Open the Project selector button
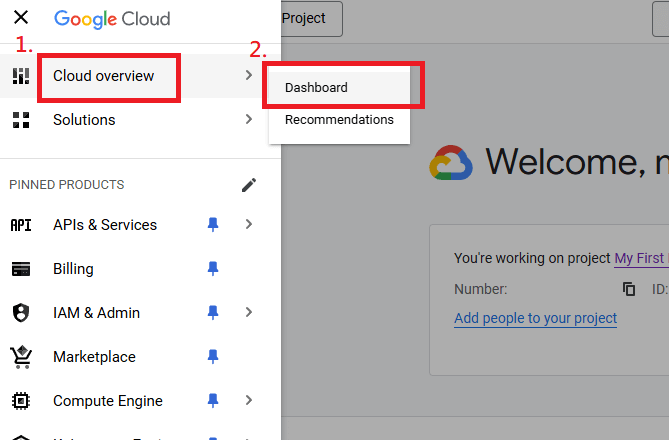Image resolution: width=669 pixels, height=440 pixels. [x=312, y=19]
